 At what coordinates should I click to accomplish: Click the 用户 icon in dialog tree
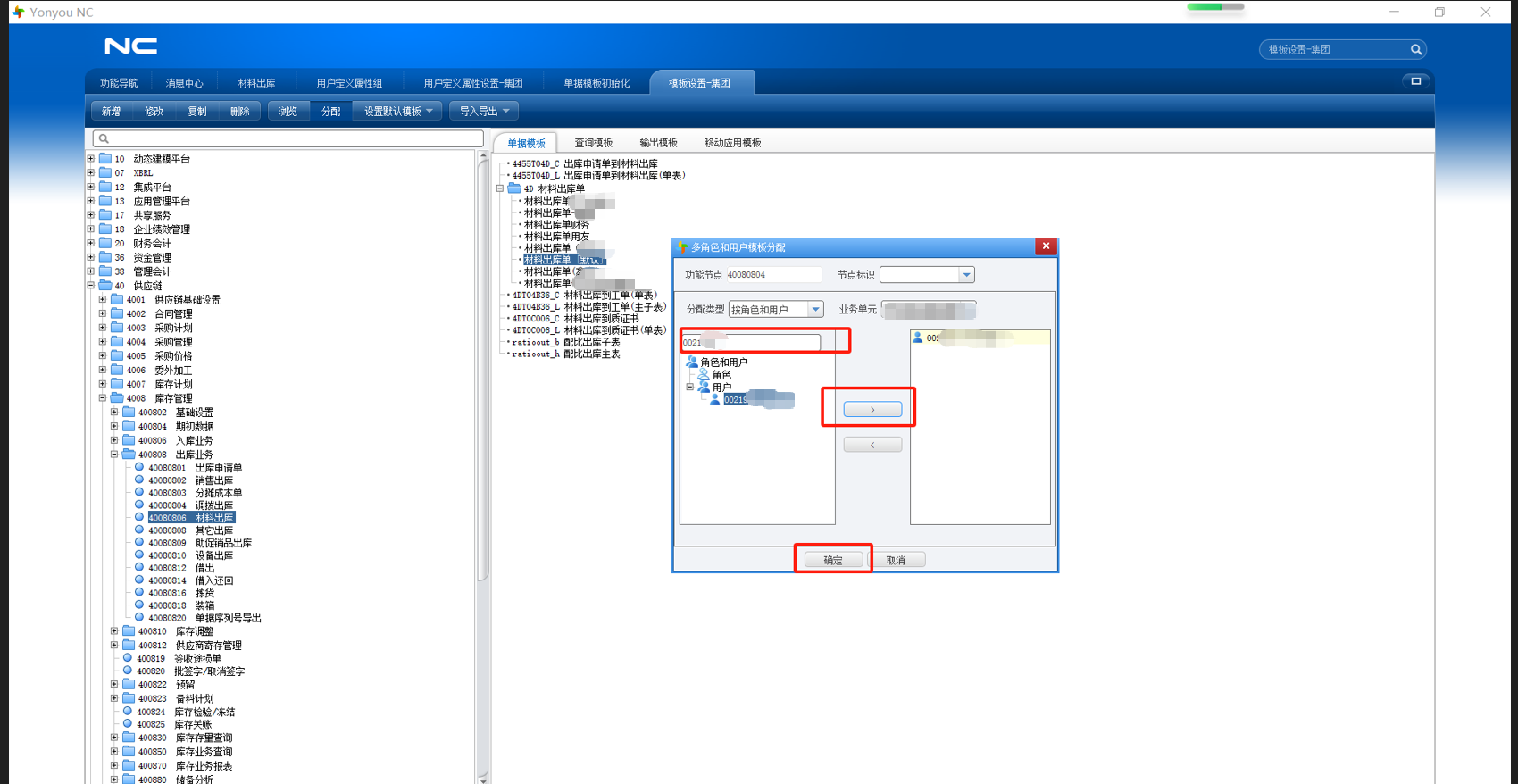[x=704, y=388]
